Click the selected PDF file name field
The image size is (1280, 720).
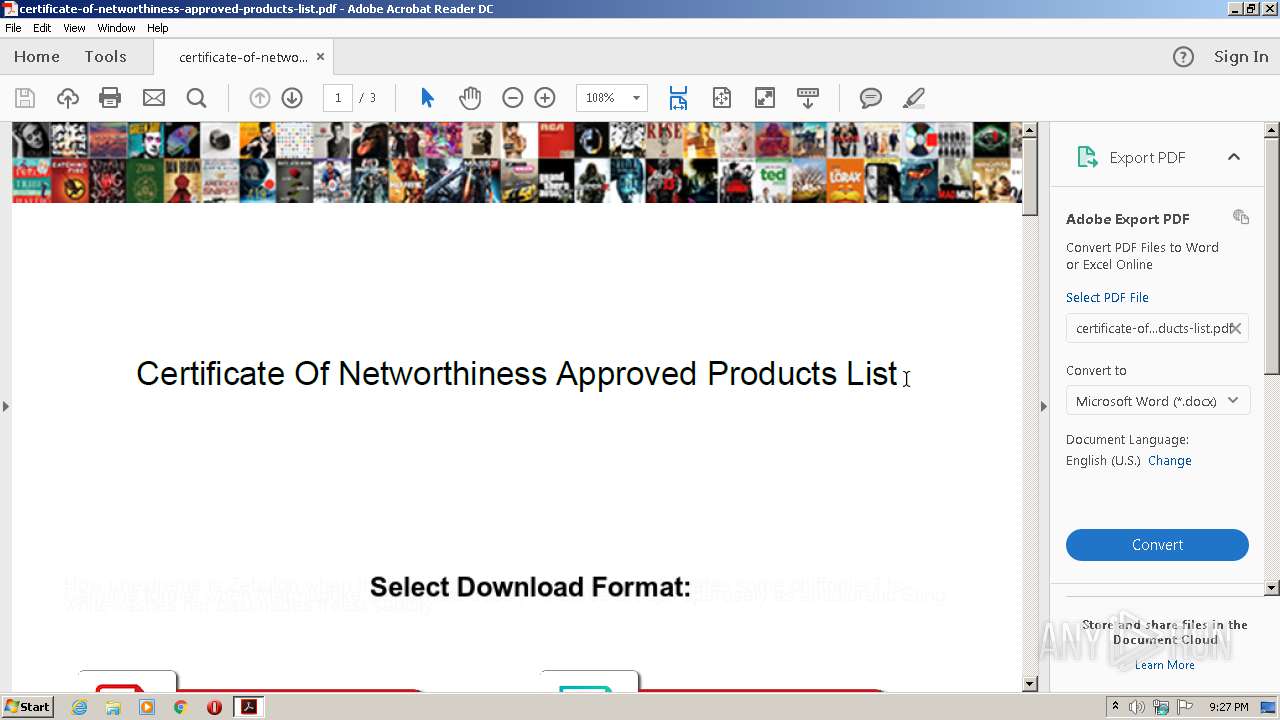point(1157,328)
